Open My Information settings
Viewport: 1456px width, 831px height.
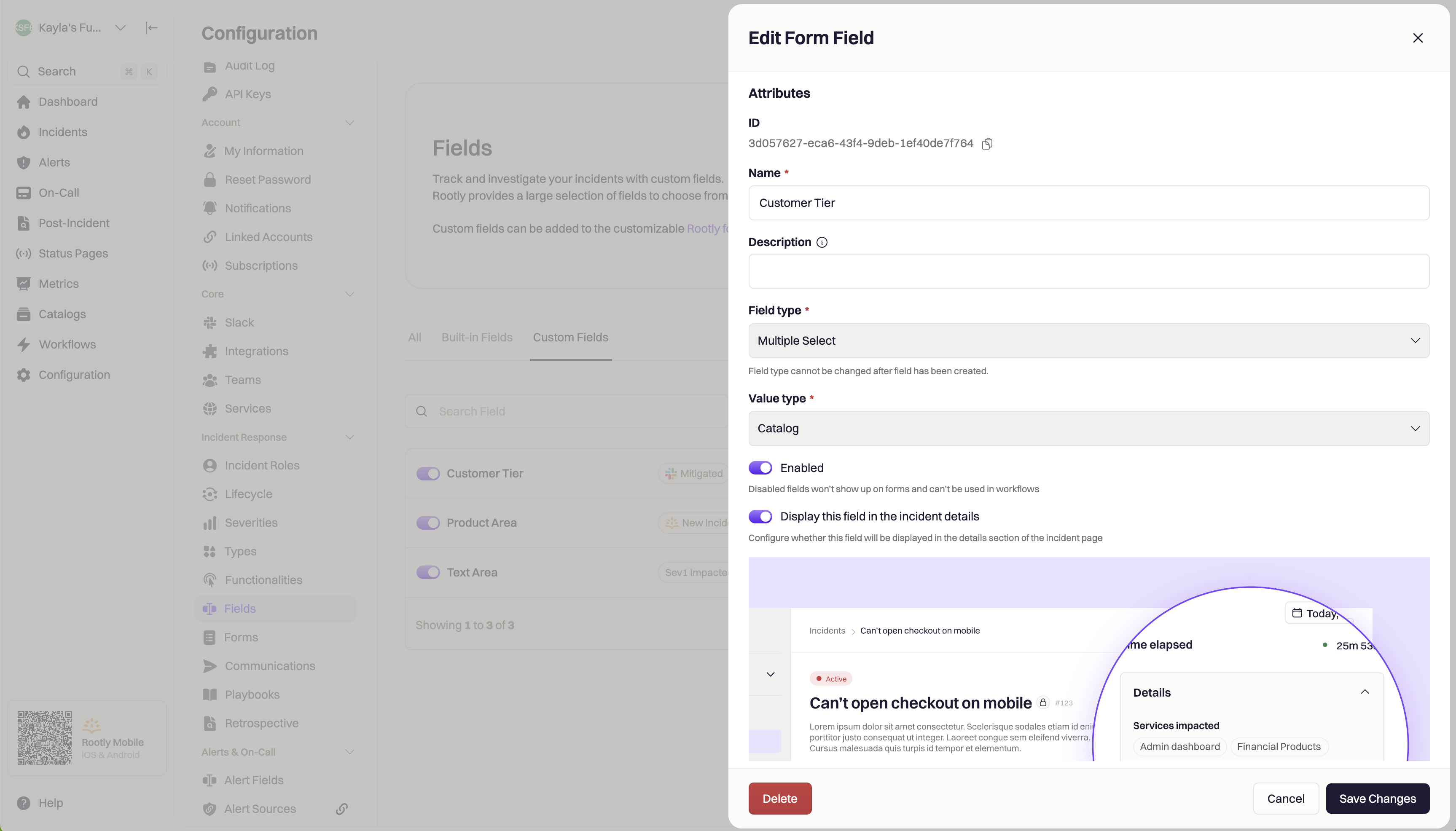point(276,151)
